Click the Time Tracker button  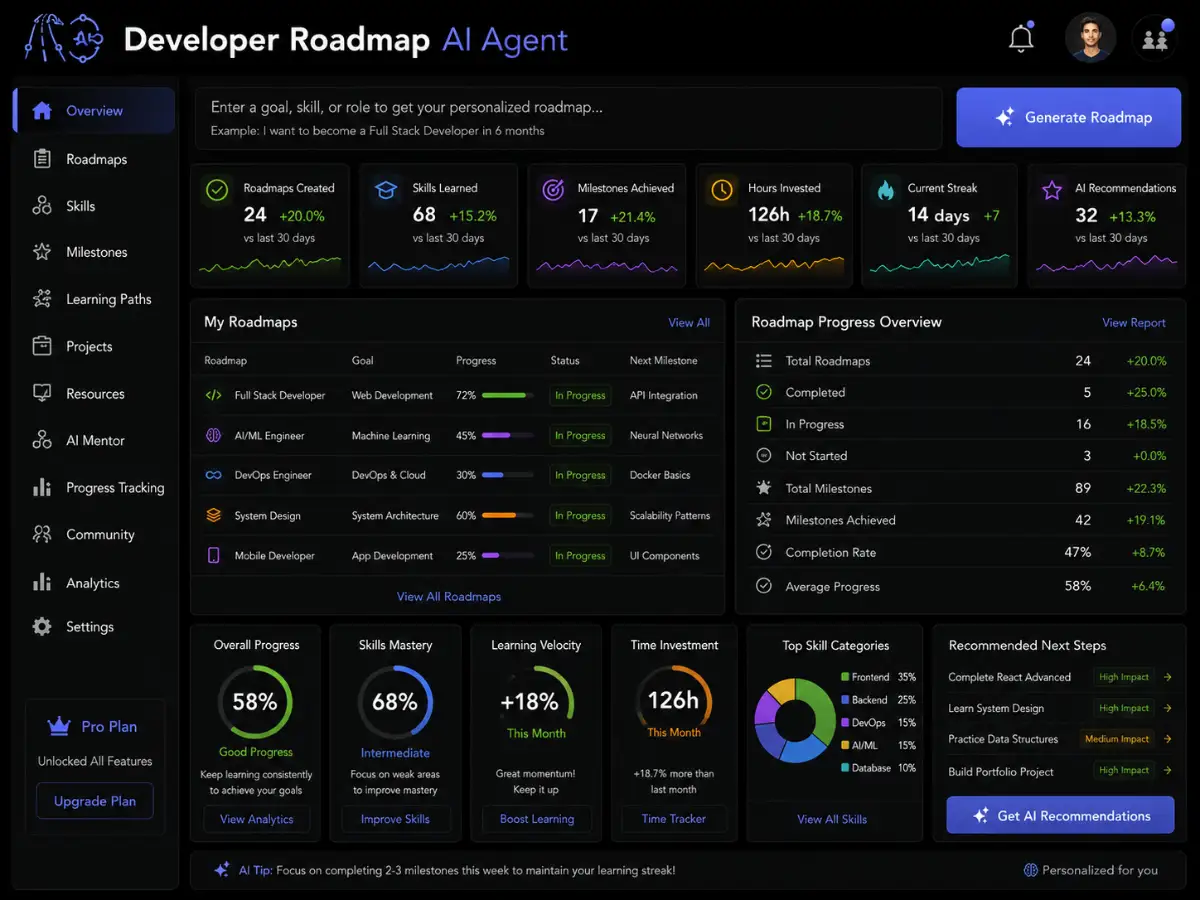[674, 819]
